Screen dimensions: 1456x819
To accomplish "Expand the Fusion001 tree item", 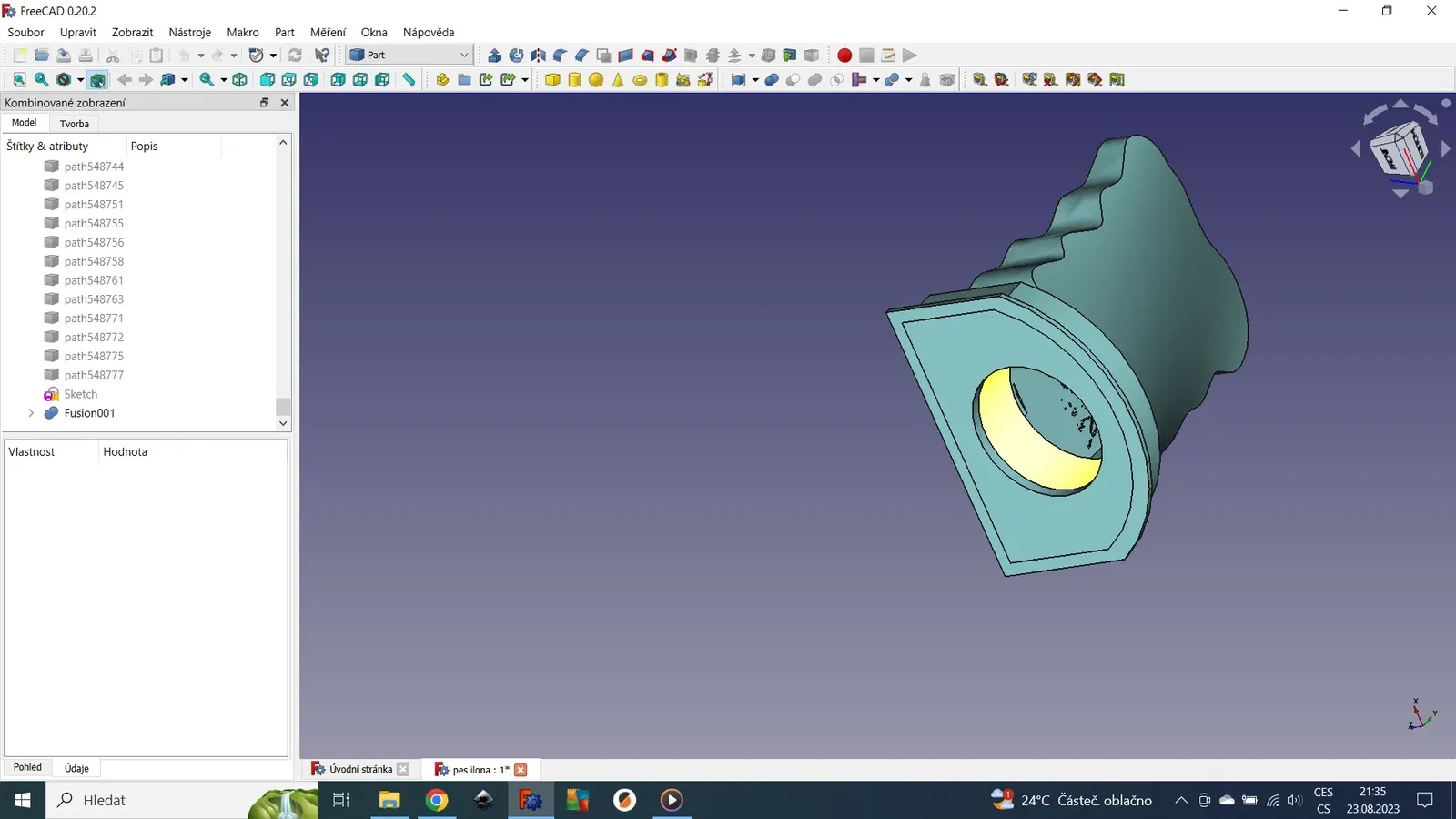I will pos(32,413).
